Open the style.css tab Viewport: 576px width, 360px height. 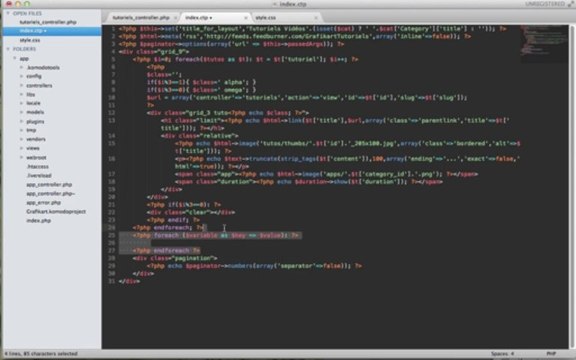coord(266,18)
